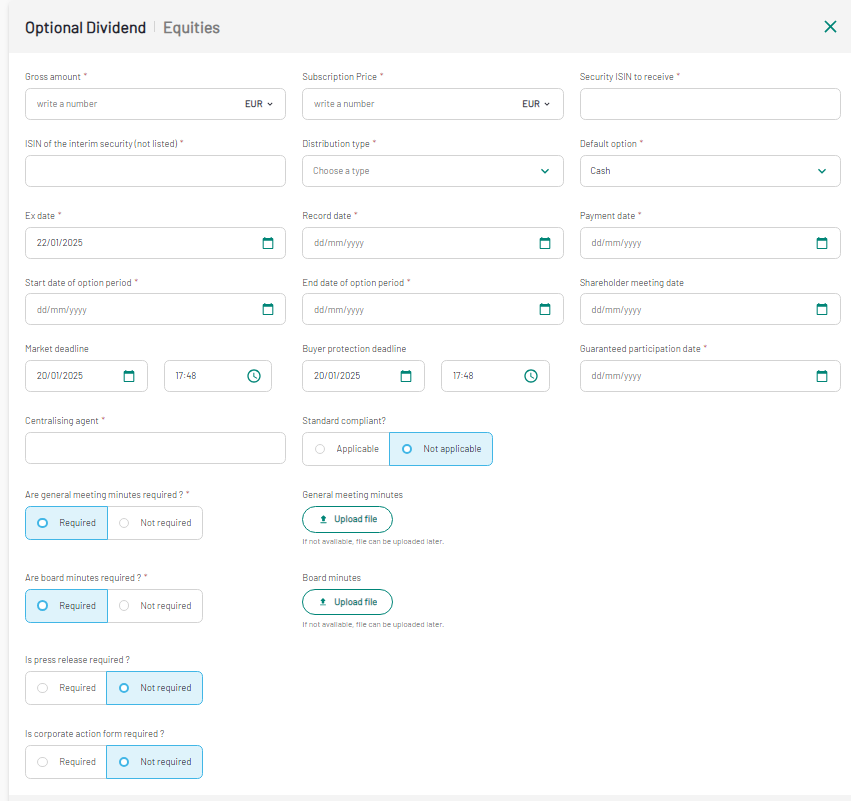Screen dimensions: 851x801
Task: Change the Gross amount currency EUR selector
Action: [x=259, y=104]
